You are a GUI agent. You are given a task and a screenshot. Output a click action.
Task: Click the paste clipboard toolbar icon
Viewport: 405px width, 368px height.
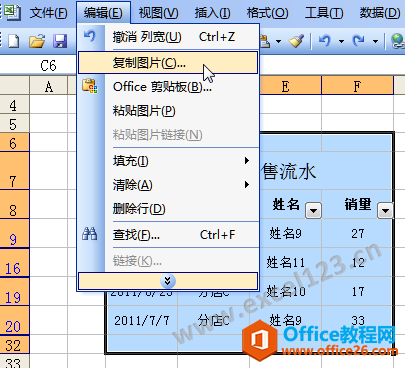click(x=265, y=41)
